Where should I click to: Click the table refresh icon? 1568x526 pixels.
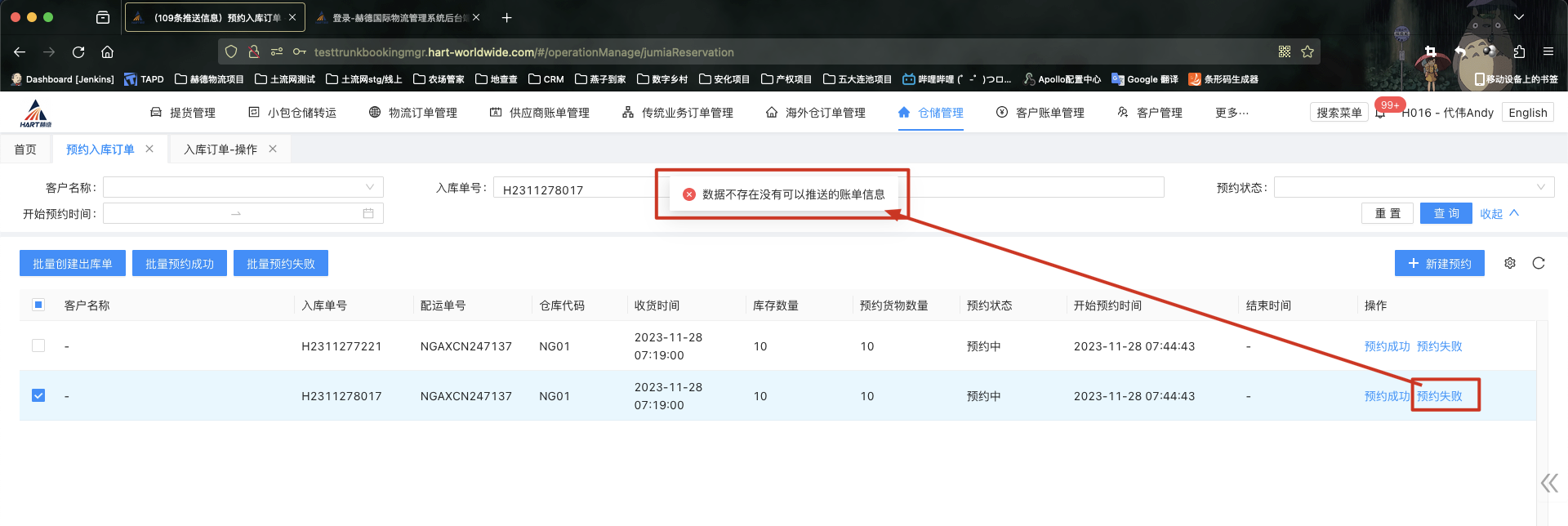pos(1539,263)
